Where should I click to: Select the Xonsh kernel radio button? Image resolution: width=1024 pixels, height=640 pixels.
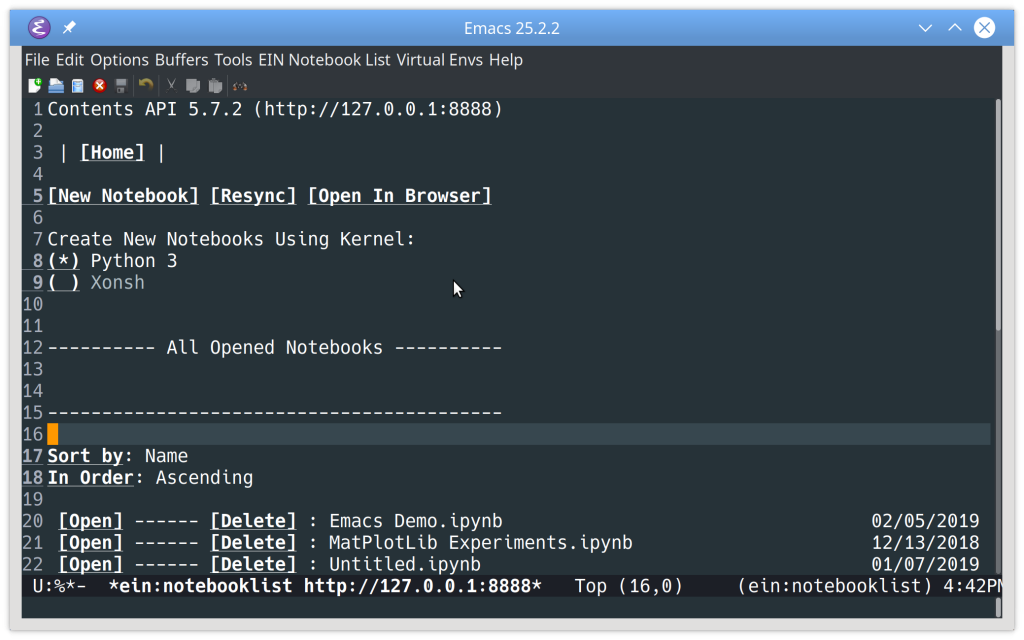63,282
